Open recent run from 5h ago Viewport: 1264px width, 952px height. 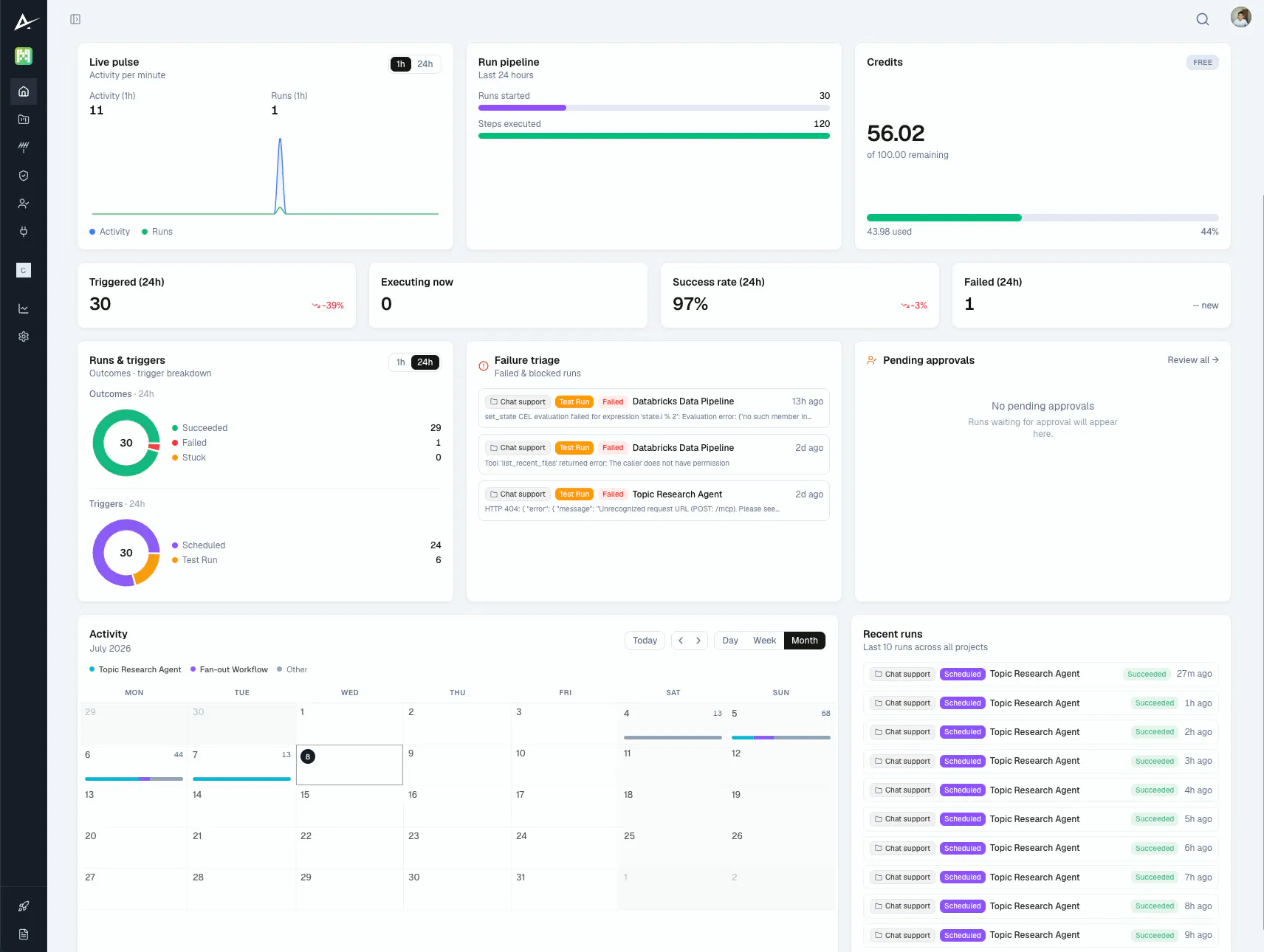[1041, 819]
